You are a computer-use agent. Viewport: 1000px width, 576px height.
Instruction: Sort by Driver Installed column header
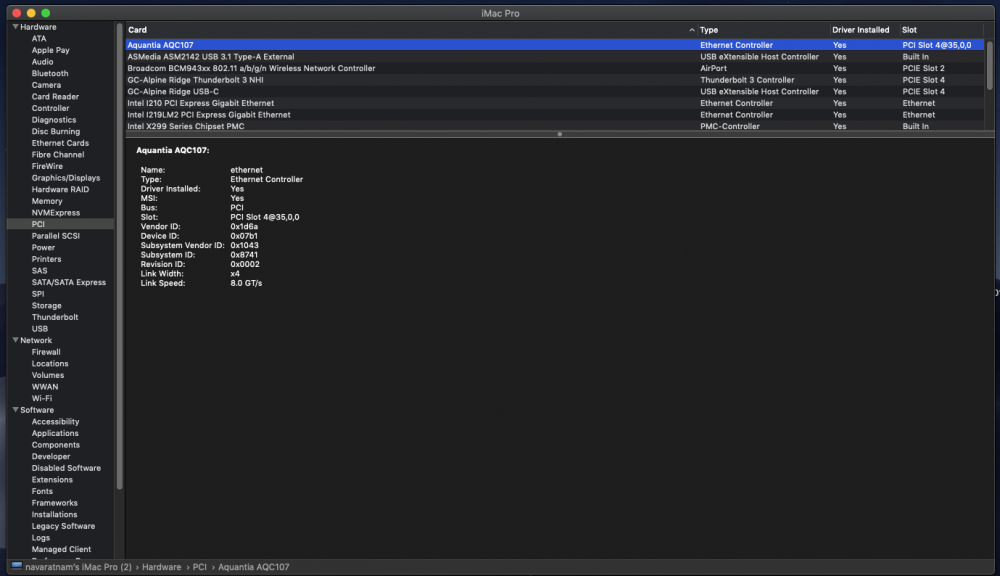pos(860,30)
